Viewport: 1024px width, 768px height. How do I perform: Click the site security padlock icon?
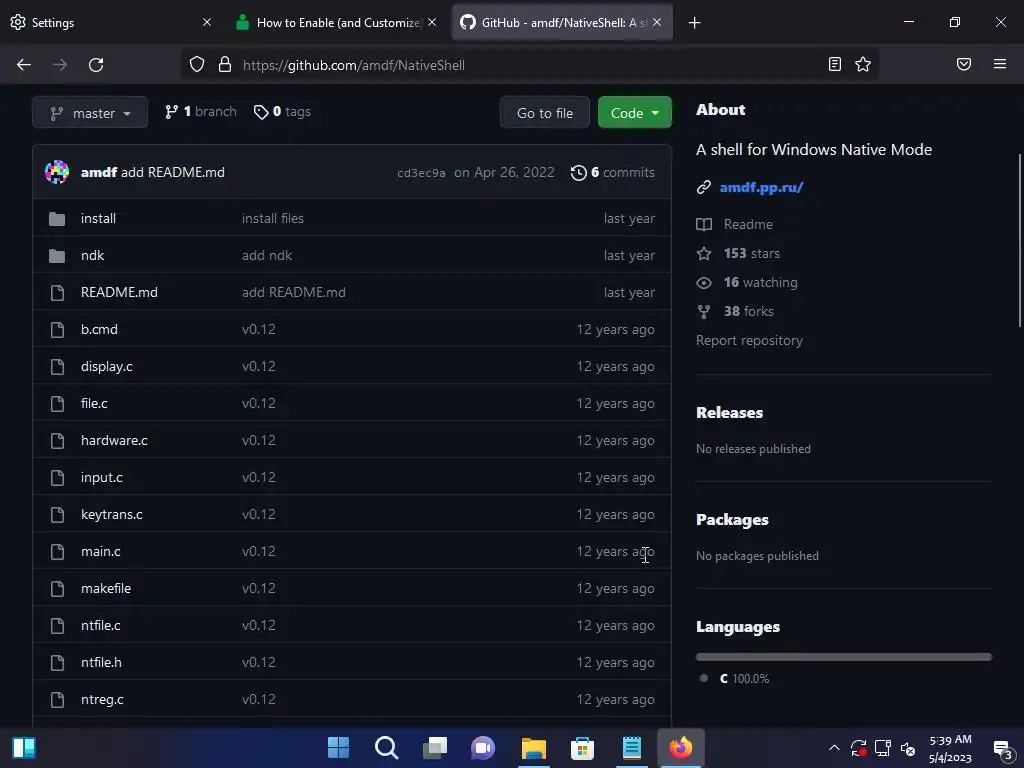pyautogui.click(x=225, y=65)
